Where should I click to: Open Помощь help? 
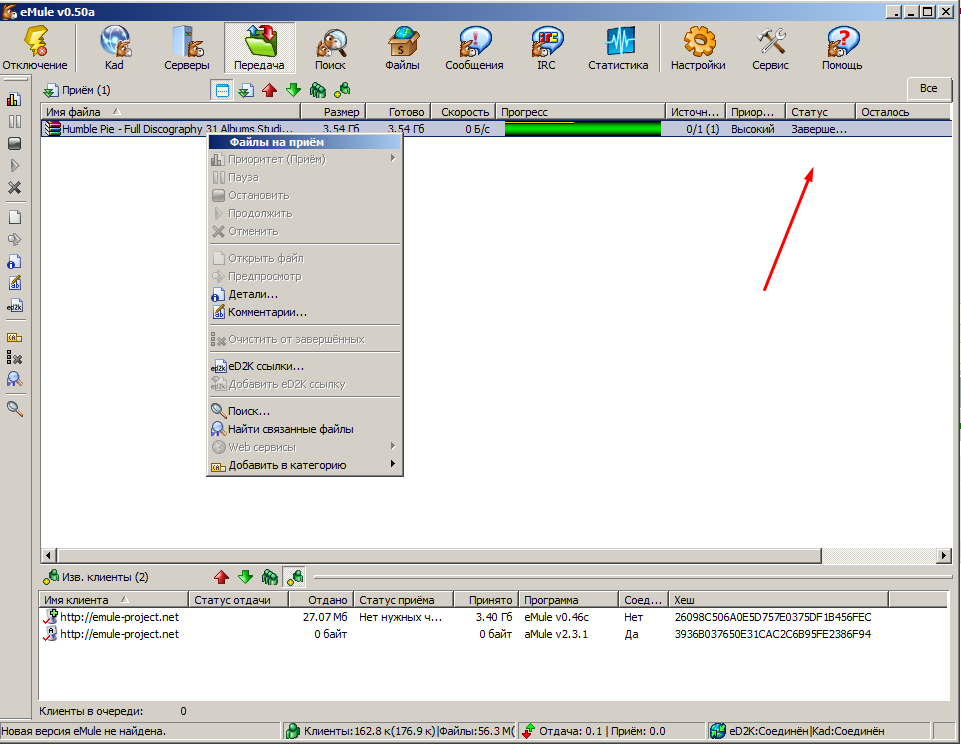coord(842,48)
